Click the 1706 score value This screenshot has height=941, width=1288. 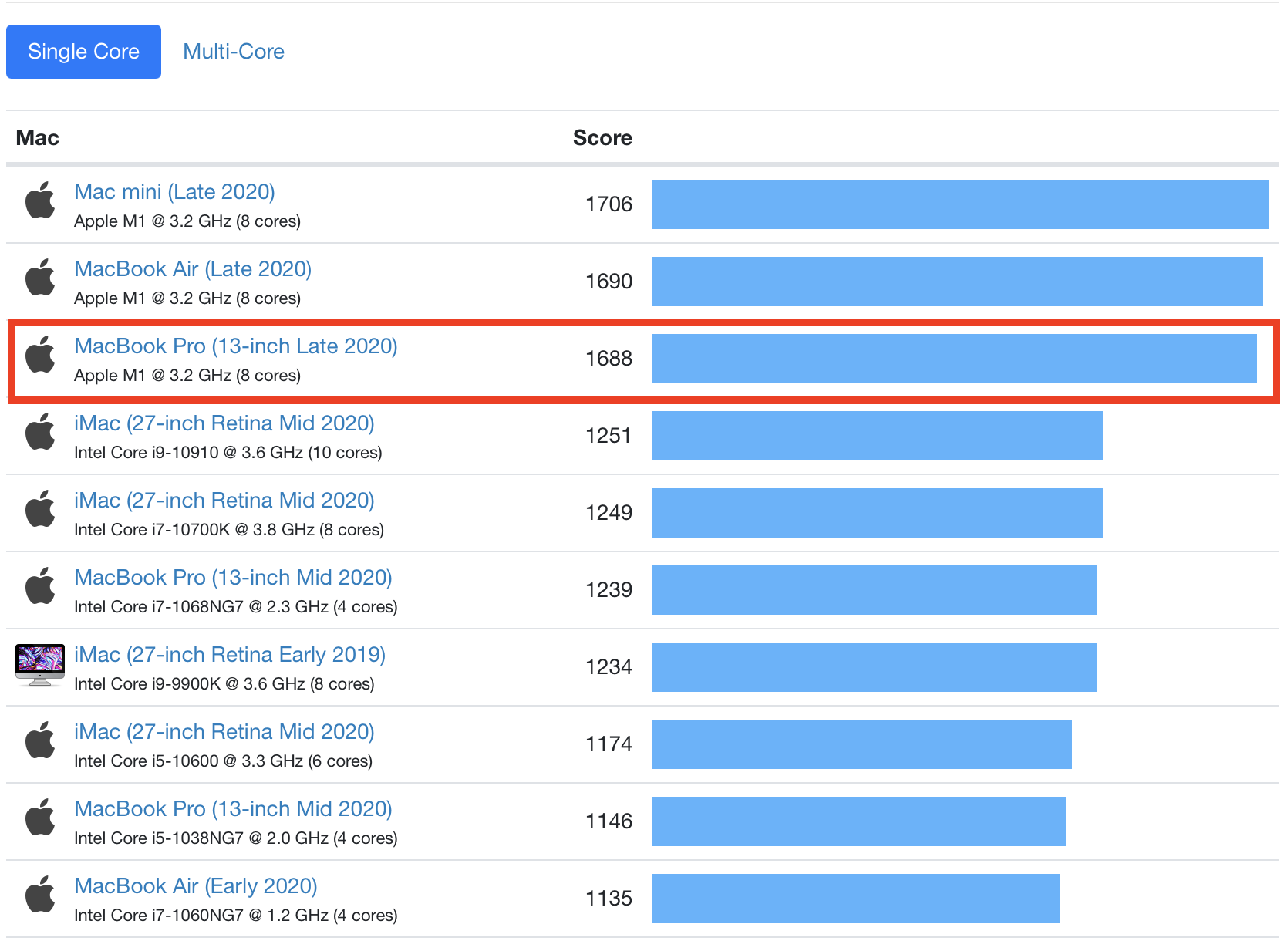[x=609, y=204]
